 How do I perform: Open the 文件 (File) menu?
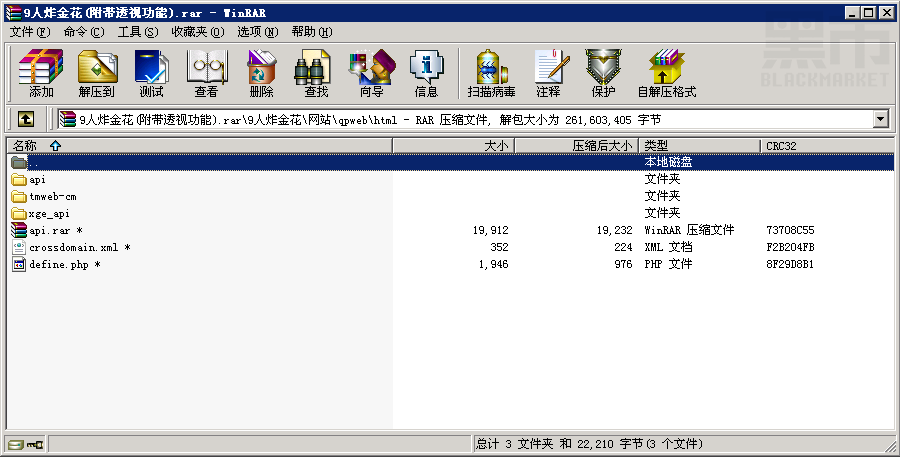click(29, 32)
